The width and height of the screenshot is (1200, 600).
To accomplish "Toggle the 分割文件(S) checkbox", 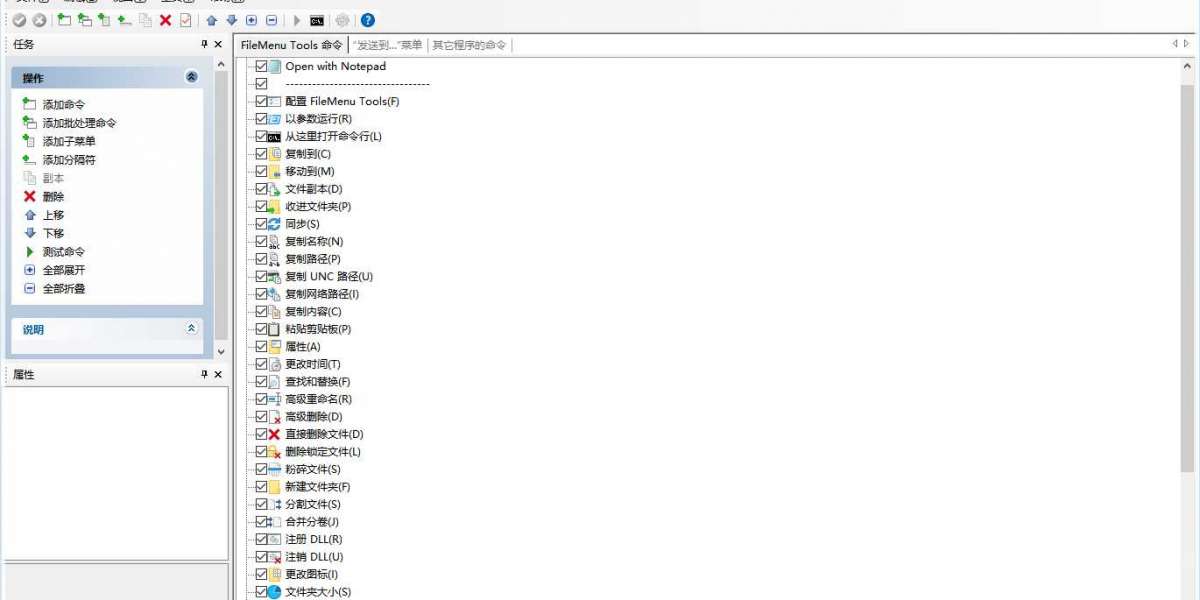I will [x=261, y=504].
